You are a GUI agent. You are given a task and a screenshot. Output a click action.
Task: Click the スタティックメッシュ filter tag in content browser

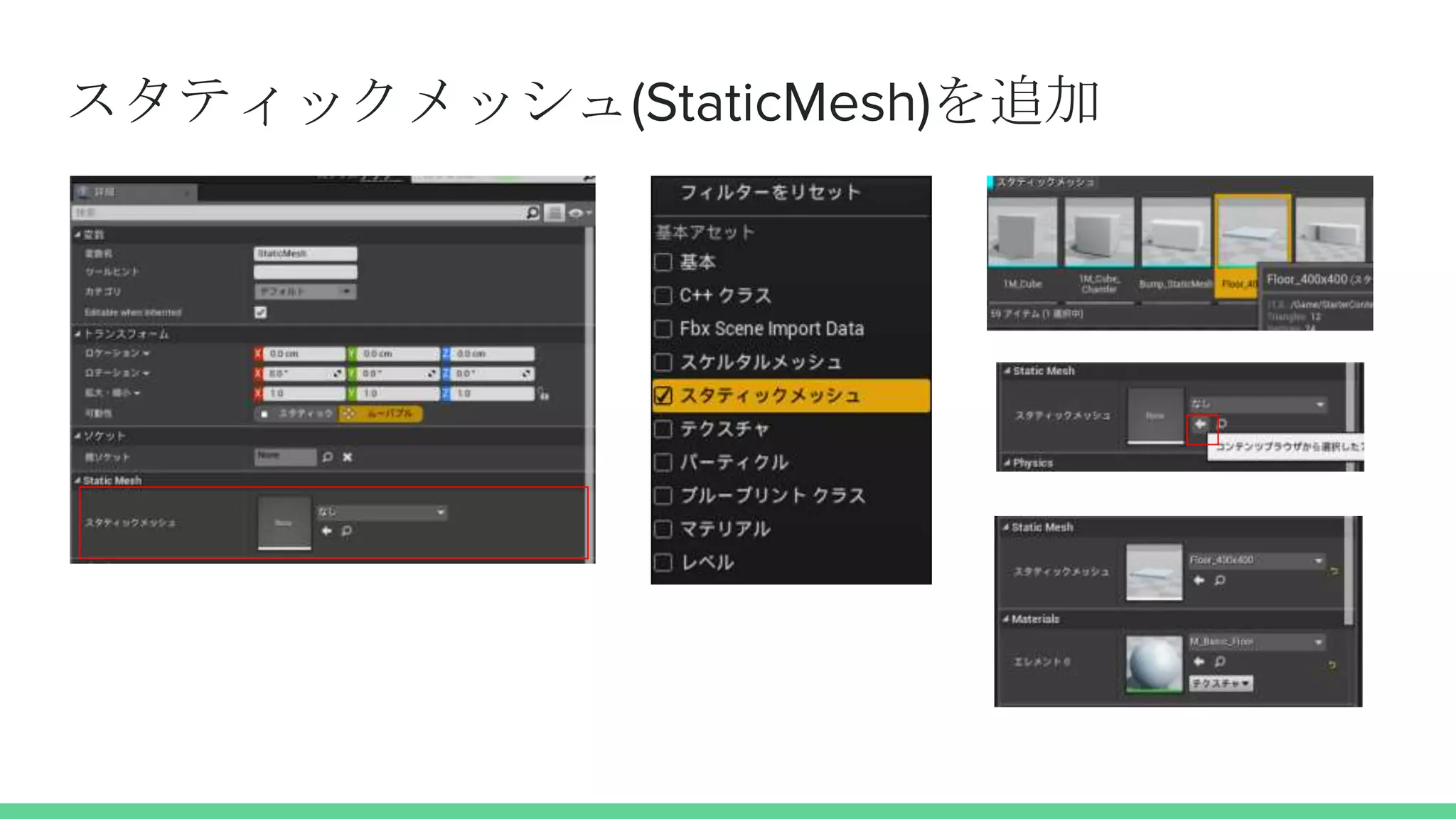click(x=1045, y=183)
